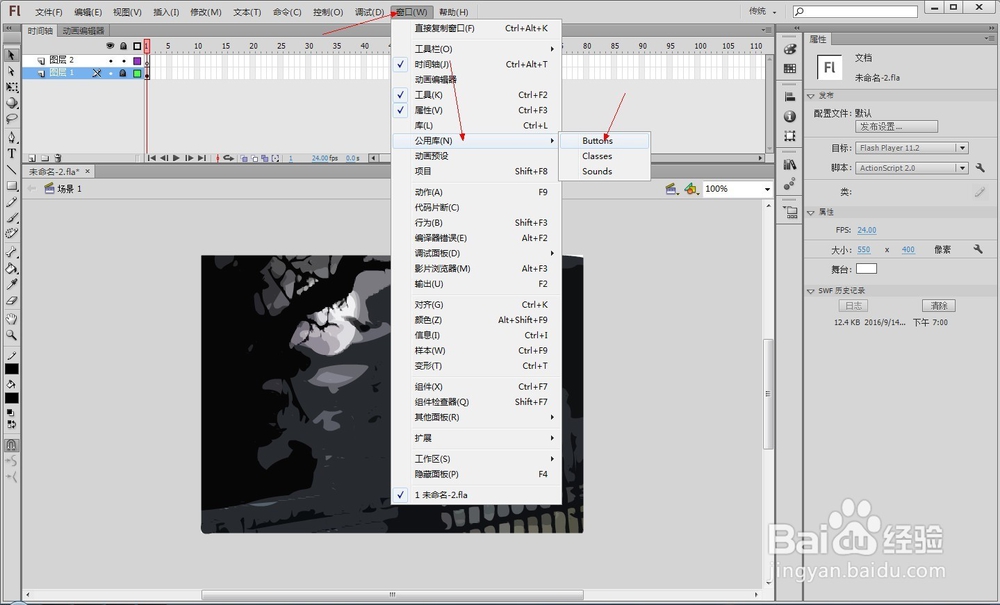Click the 清除 button
This screenshot has width=1000, height=605.
click(939, 306)
